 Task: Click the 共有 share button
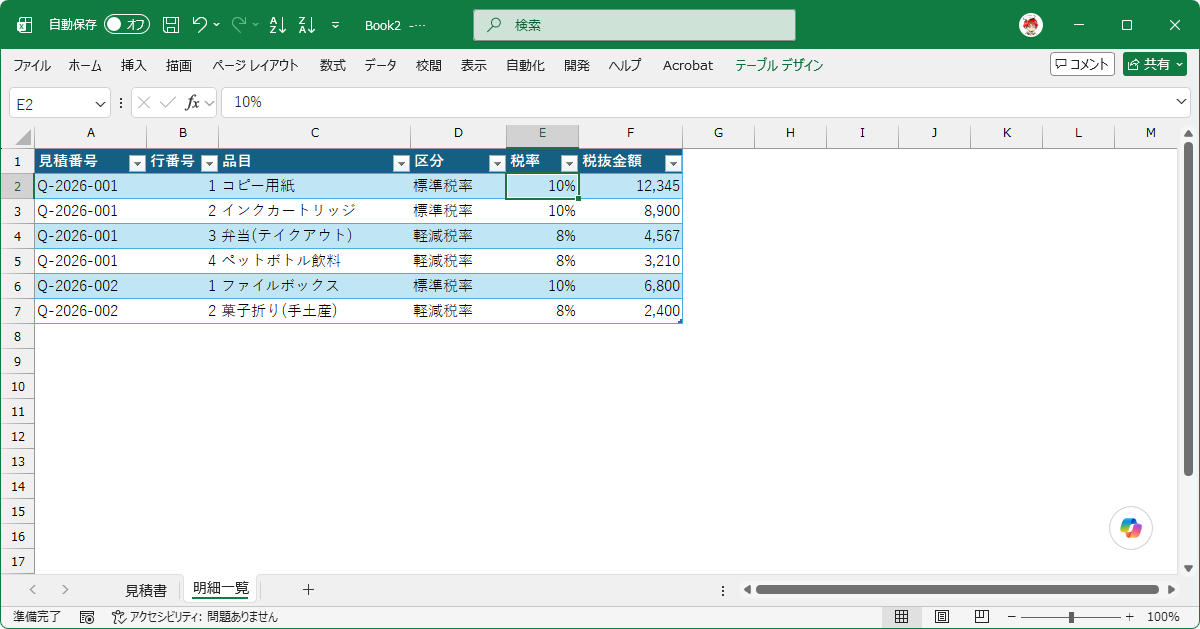coord(1155,64)
